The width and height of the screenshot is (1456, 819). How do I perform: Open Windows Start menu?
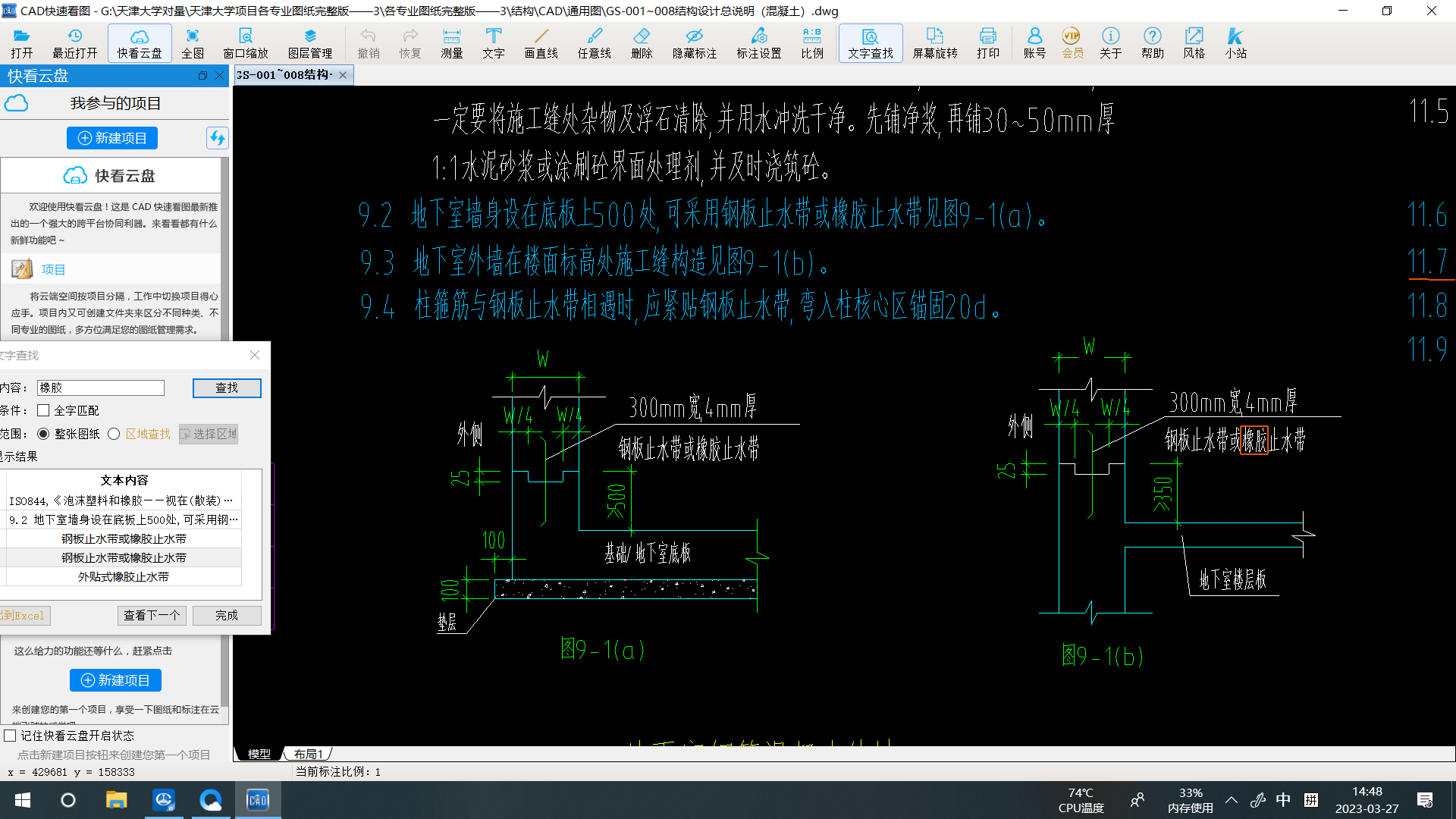[x=23, y=800]
